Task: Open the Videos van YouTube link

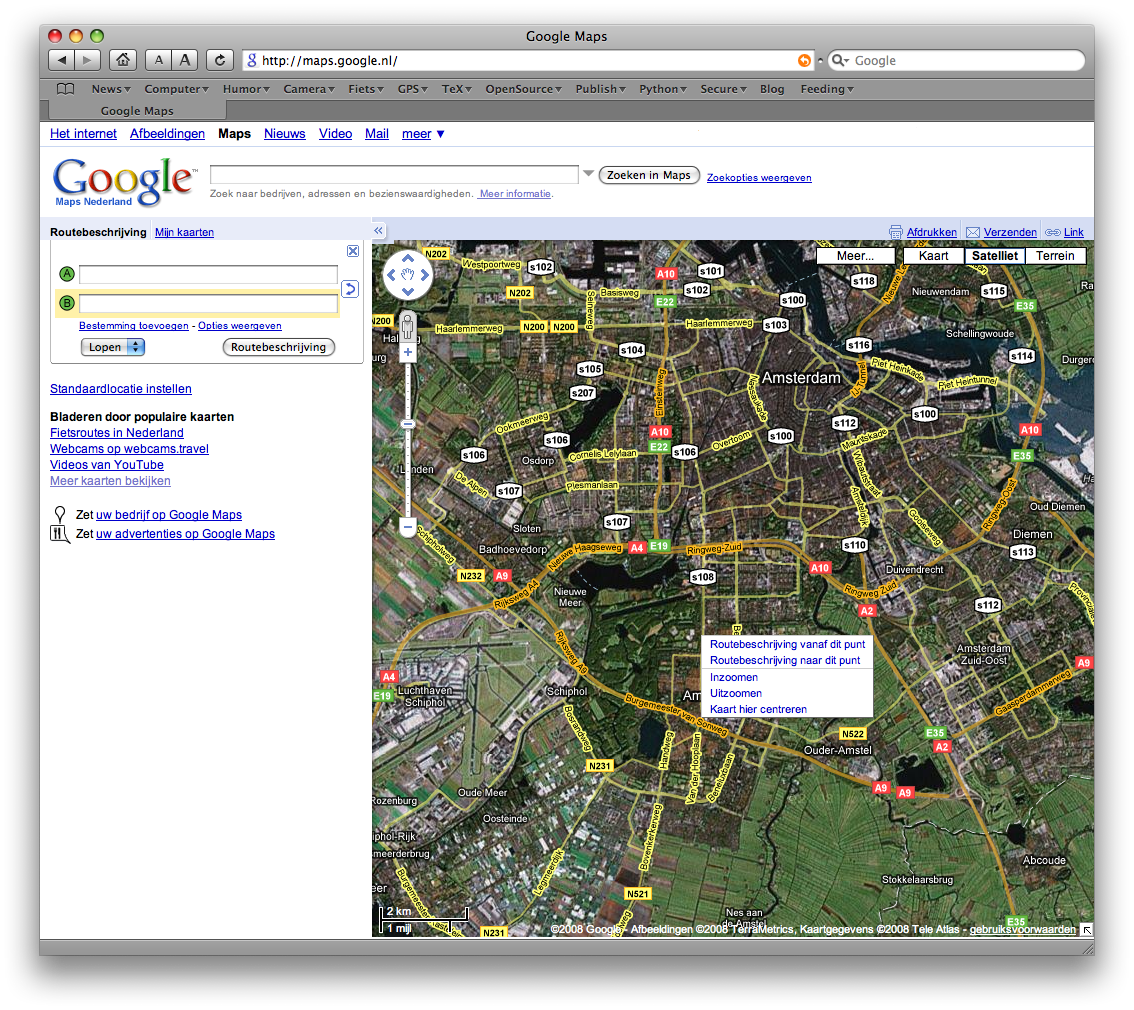Action: coord(106,465)
